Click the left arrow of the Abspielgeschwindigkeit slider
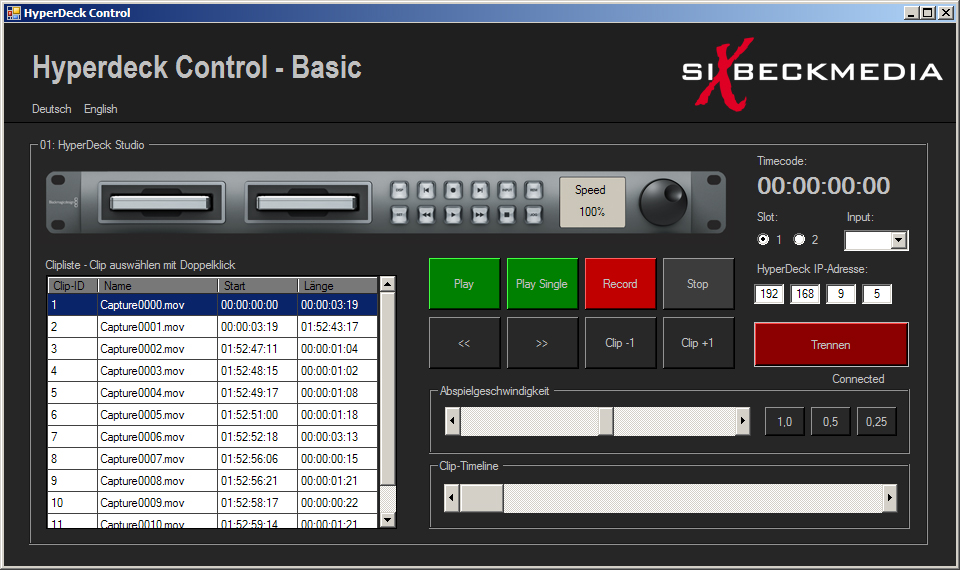The width and height of the screenshot is (960, 570). pyautogui.click(x=452, y=421)
